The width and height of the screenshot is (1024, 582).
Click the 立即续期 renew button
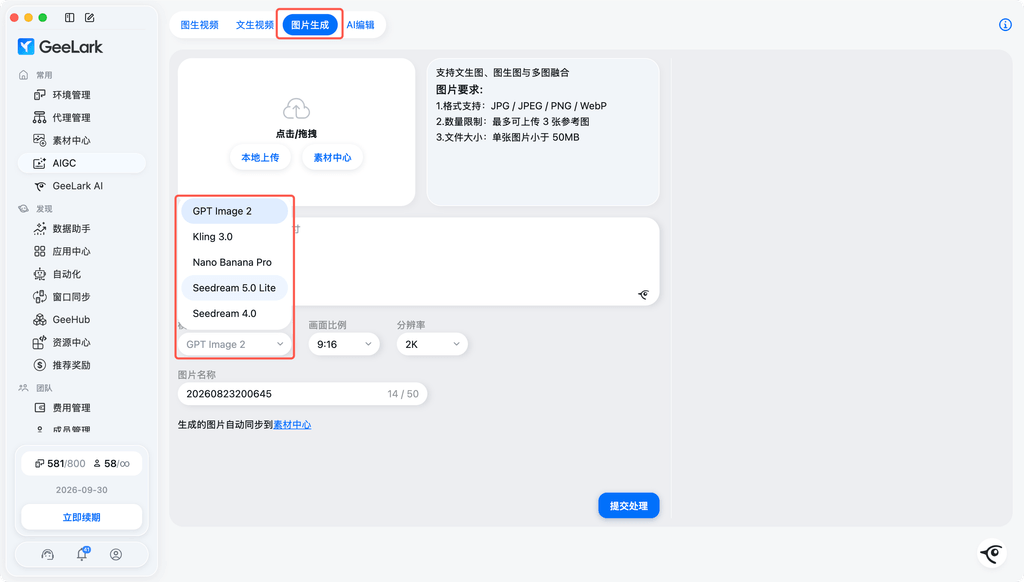[x=82, y=517]
